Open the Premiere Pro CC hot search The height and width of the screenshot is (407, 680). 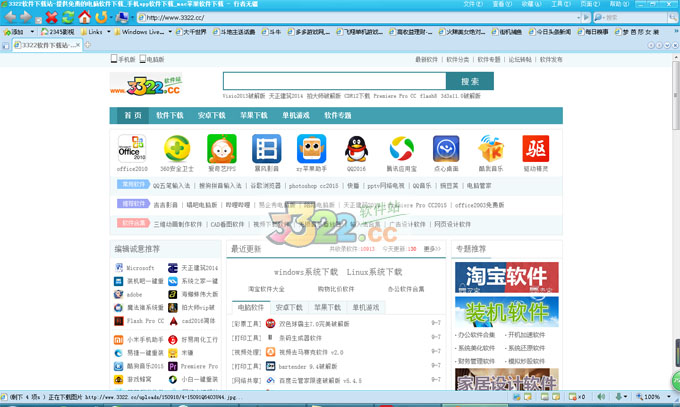pos(395,96)
